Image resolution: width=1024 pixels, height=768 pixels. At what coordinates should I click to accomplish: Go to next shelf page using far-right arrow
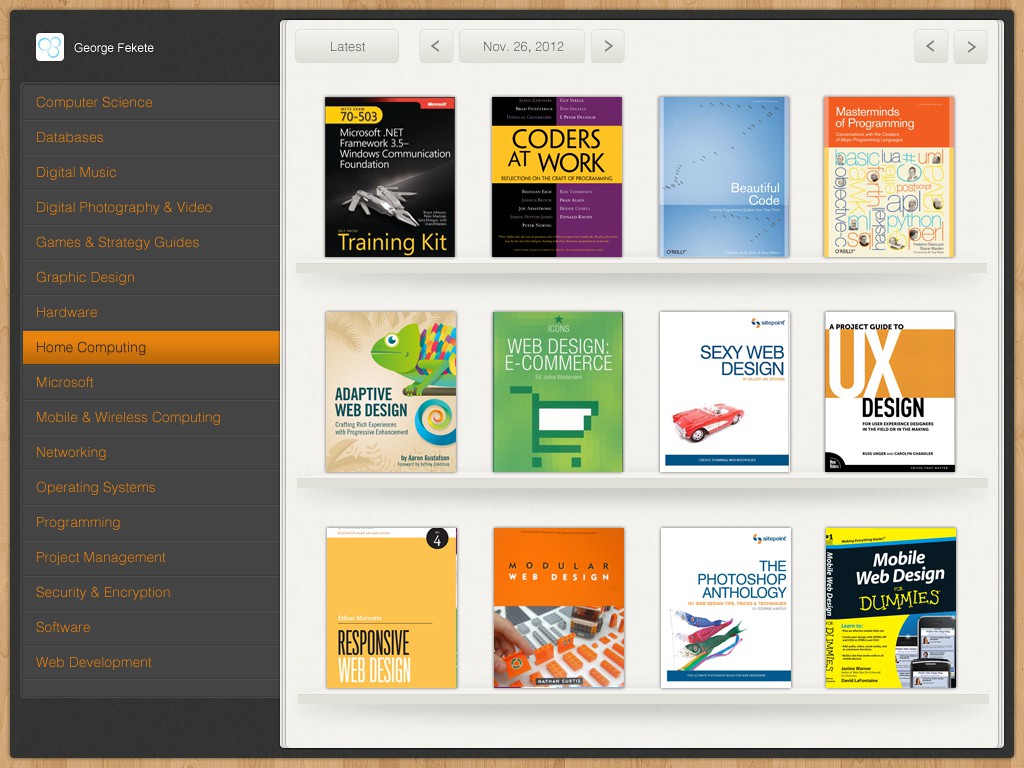coord(970,46)
